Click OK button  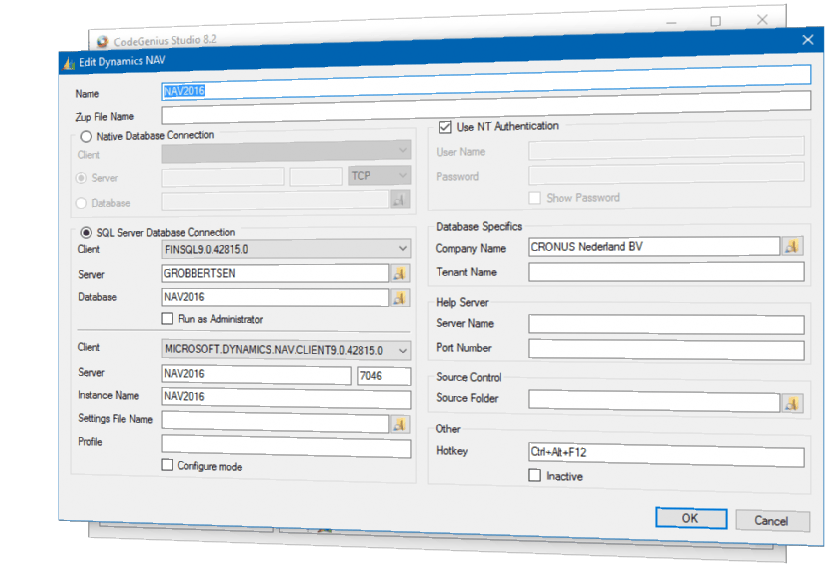[x=691, y=518]
